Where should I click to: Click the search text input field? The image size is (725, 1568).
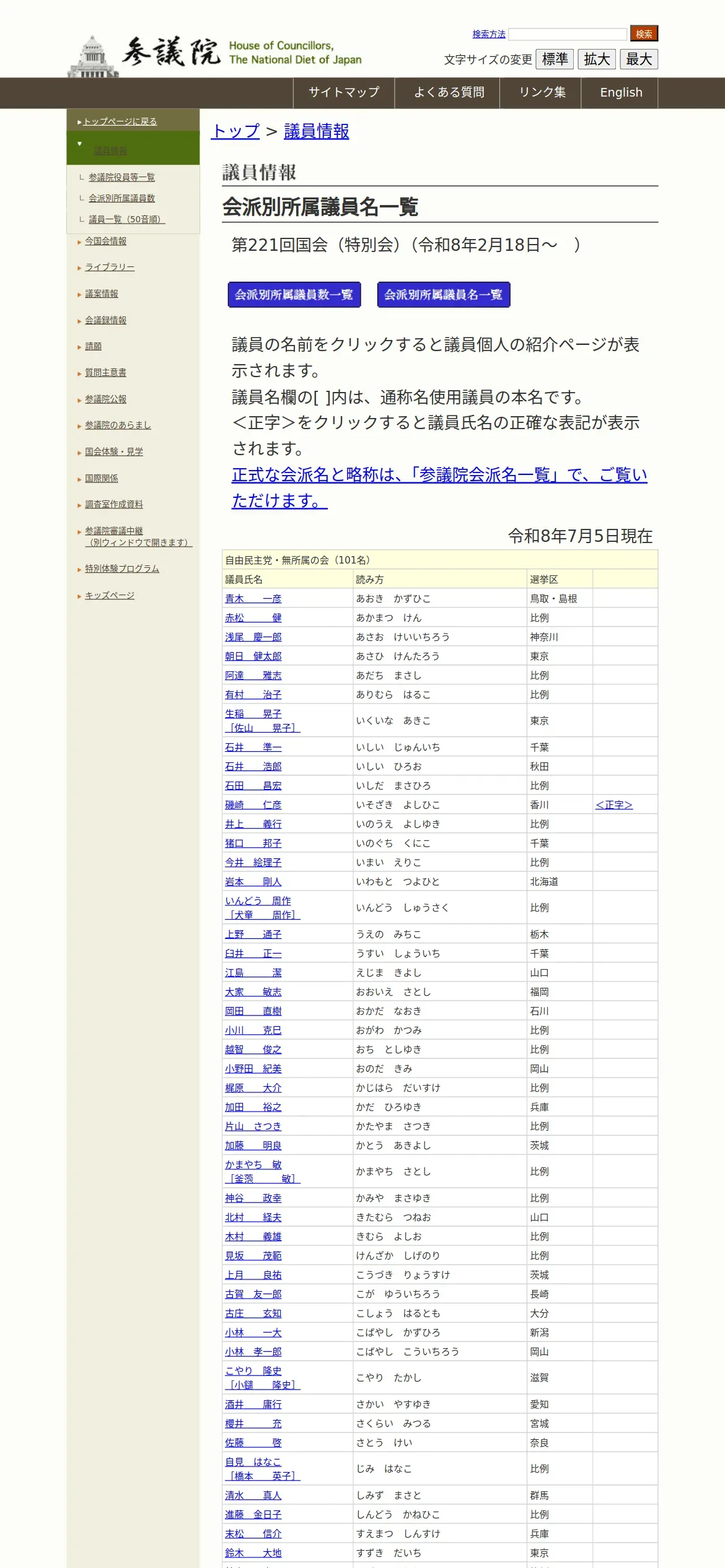click(x=568, y=34)
